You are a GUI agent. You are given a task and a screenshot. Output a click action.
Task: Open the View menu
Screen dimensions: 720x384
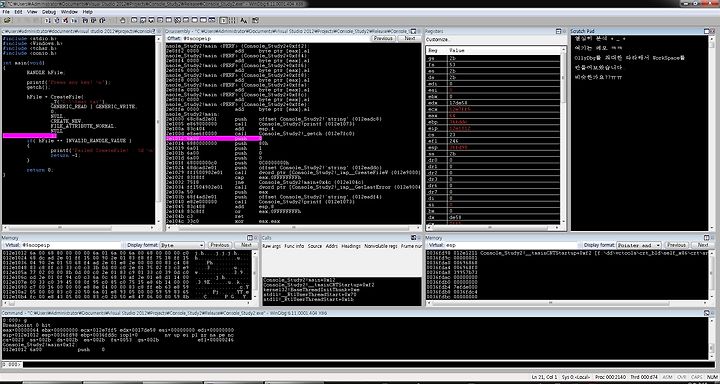click(x=32, y=11)
